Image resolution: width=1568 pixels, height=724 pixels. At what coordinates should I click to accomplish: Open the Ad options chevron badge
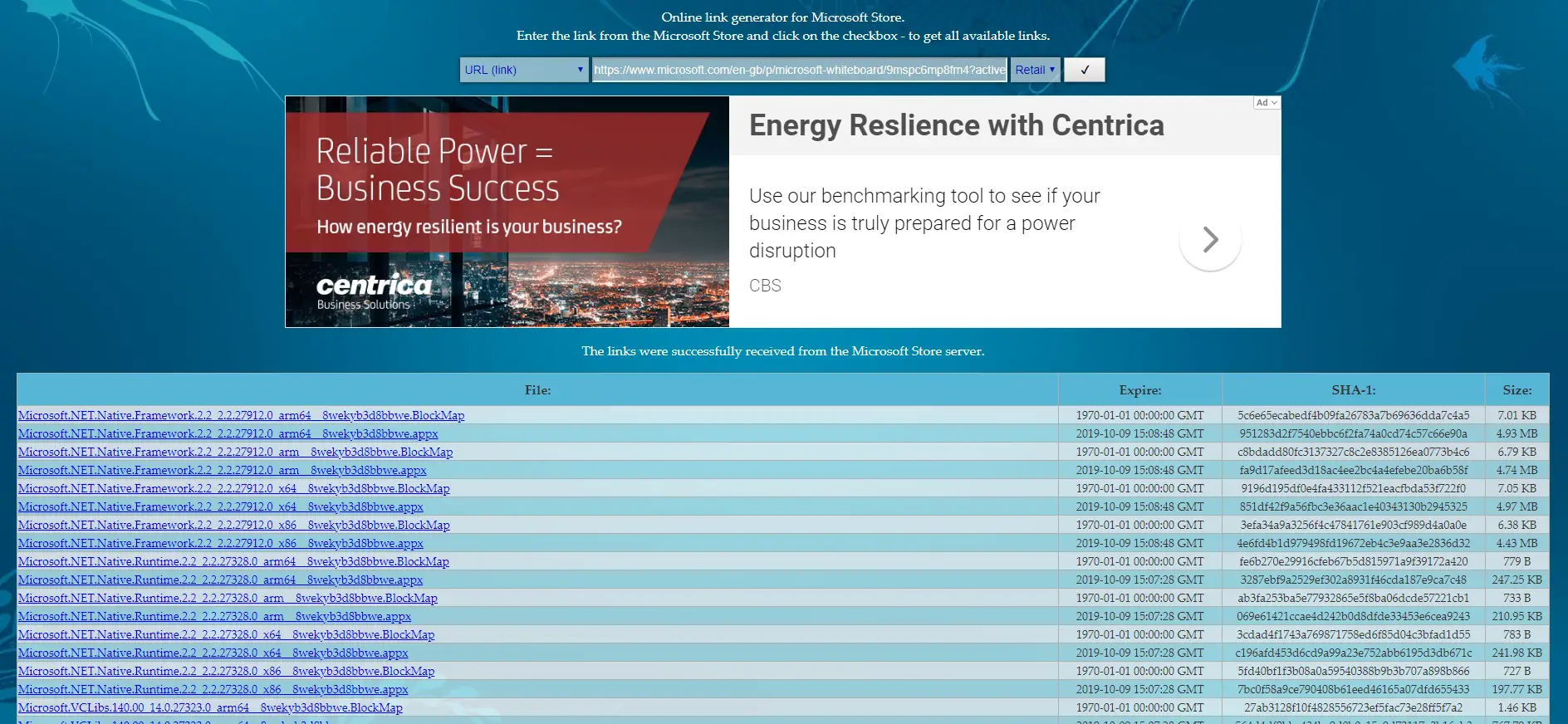(x=1267, y=102)
